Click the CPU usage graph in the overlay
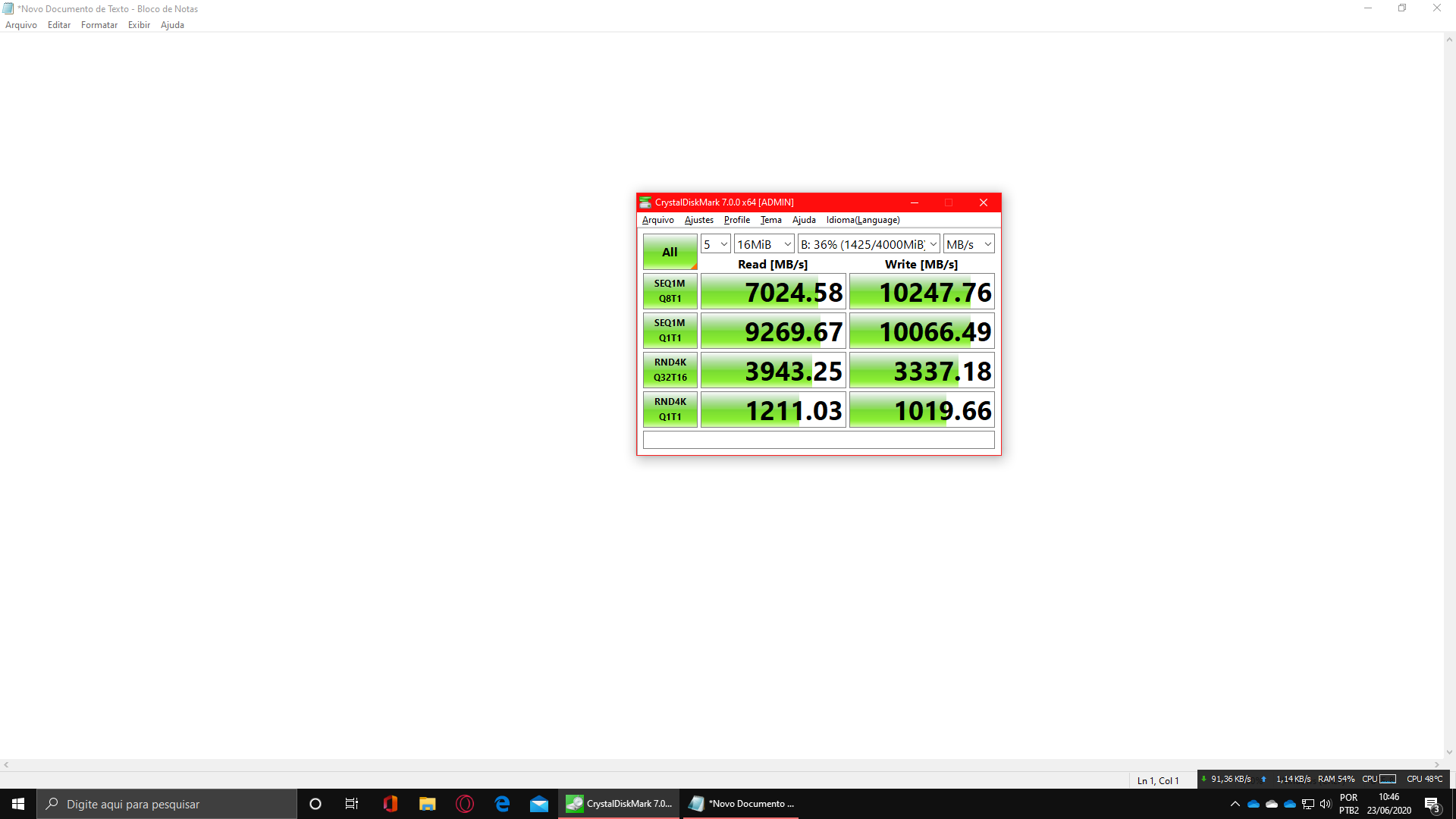The height and width of the screenshot is (819, 1456). [x=1388, y=779]
